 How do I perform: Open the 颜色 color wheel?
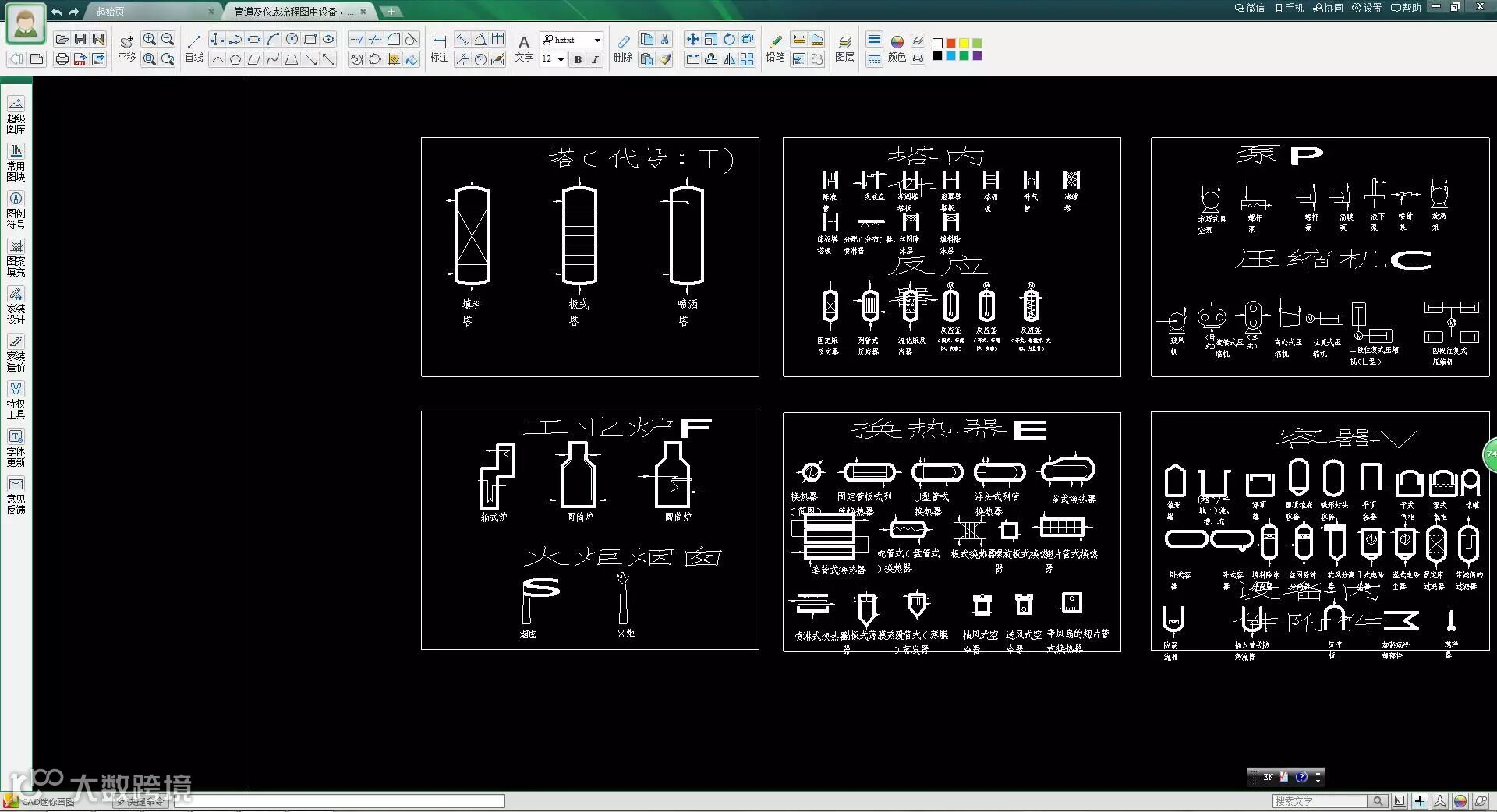pyautogui.click(x=897, y=48)
